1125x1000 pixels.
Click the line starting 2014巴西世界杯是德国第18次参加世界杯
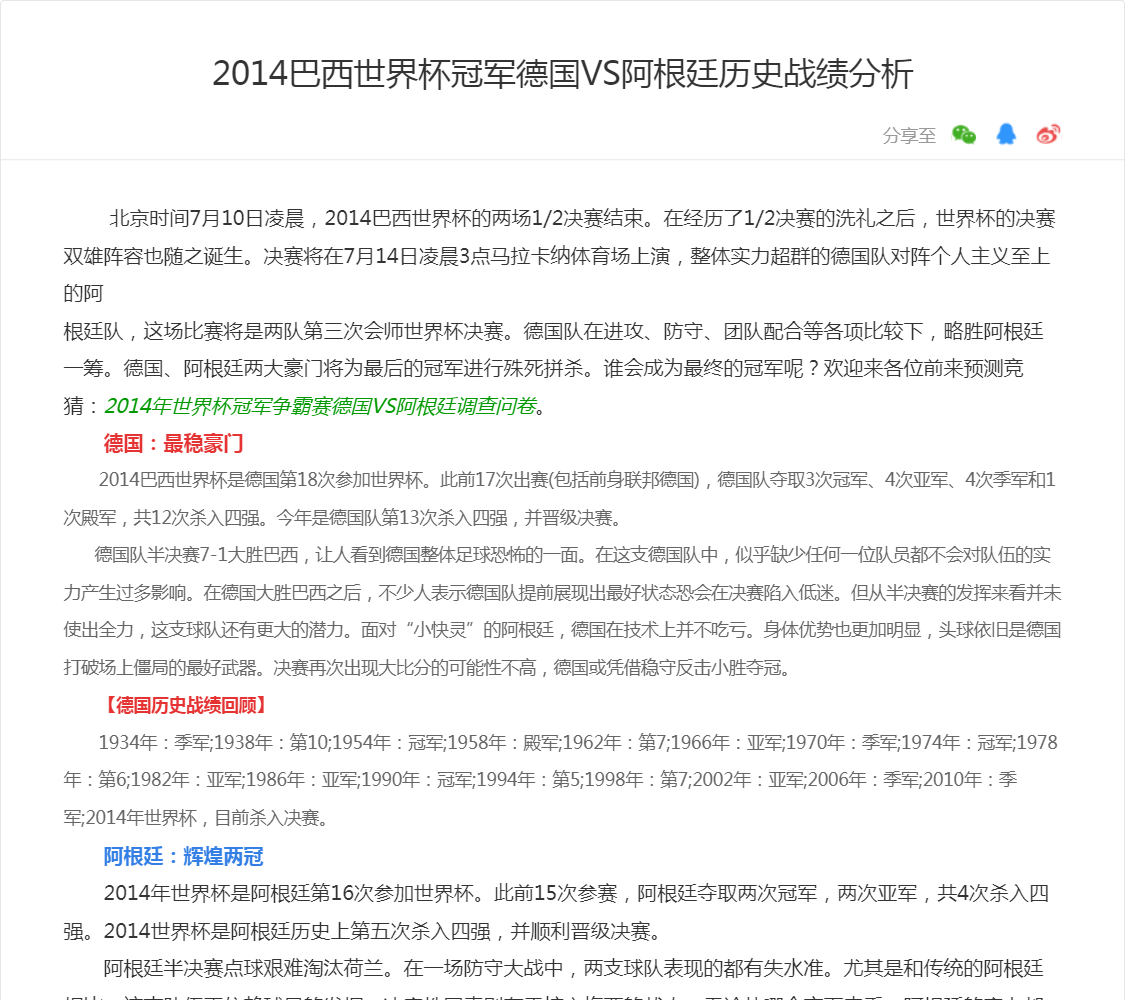(576, 480)
